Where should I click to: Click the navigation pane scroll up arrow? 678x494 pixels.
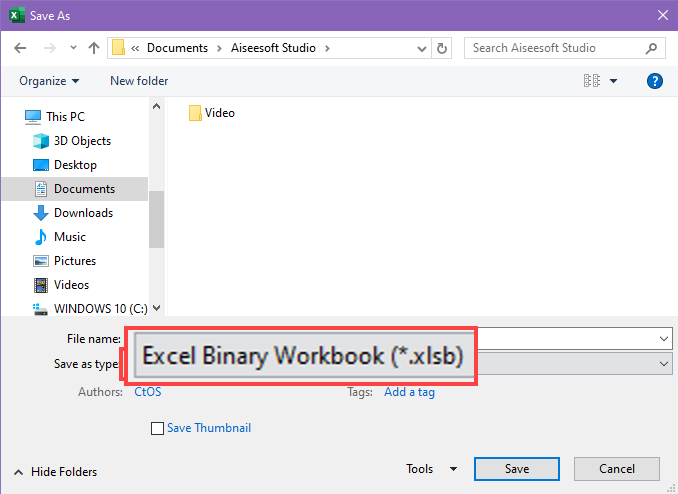click(157, 106)
